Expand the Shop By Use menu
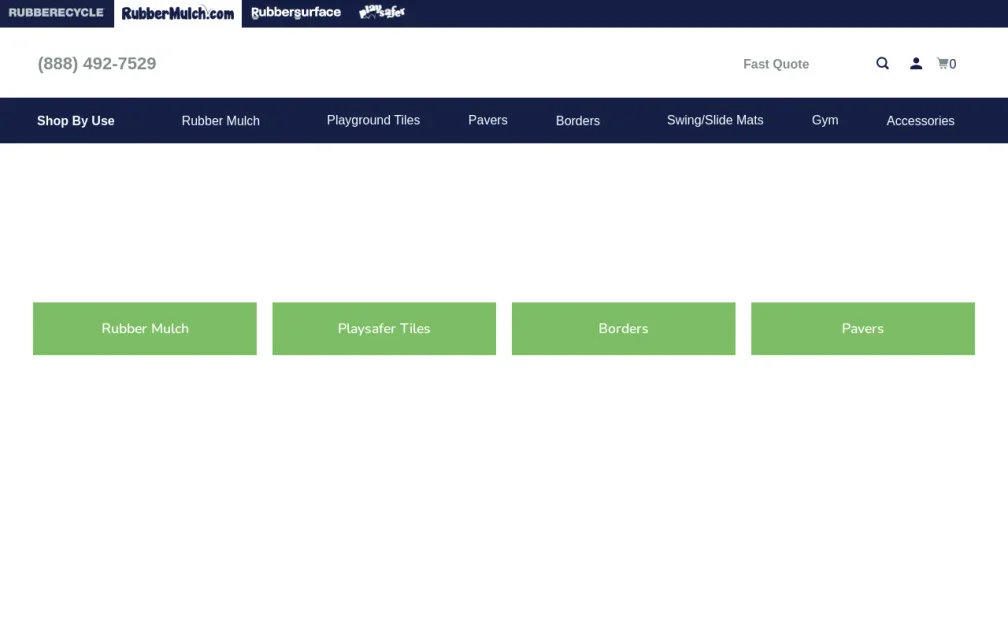The height and width of the screenshot is (630, 1008). tap(76, 120)
